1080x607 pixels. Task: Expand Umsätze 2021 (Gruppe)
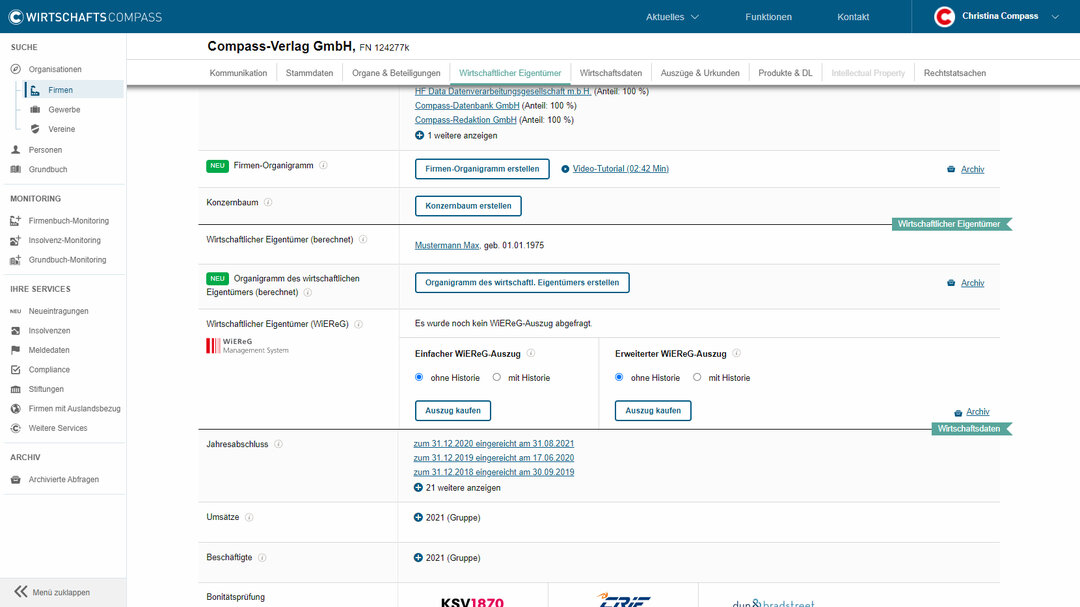click(x=447, y=517)
